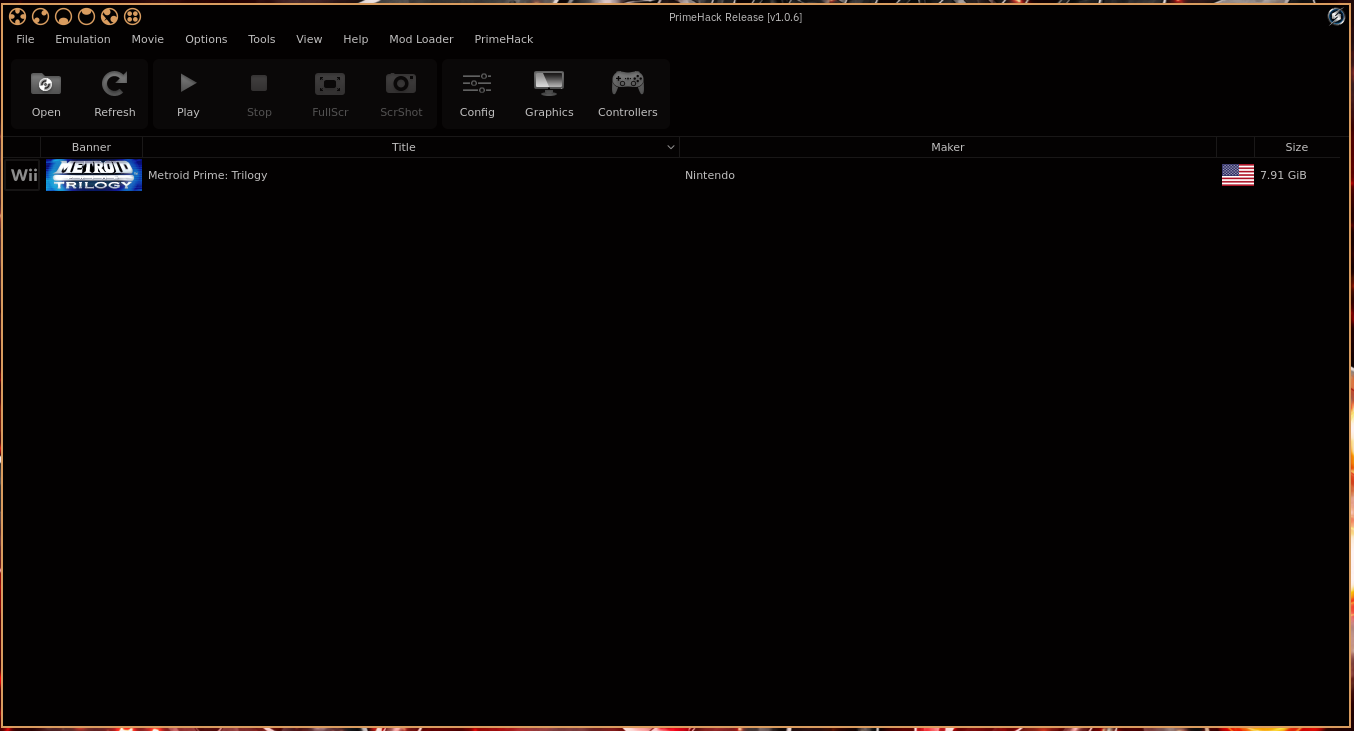Refresh the game list
Viewport: 1354px width, 731px height.
115,94
